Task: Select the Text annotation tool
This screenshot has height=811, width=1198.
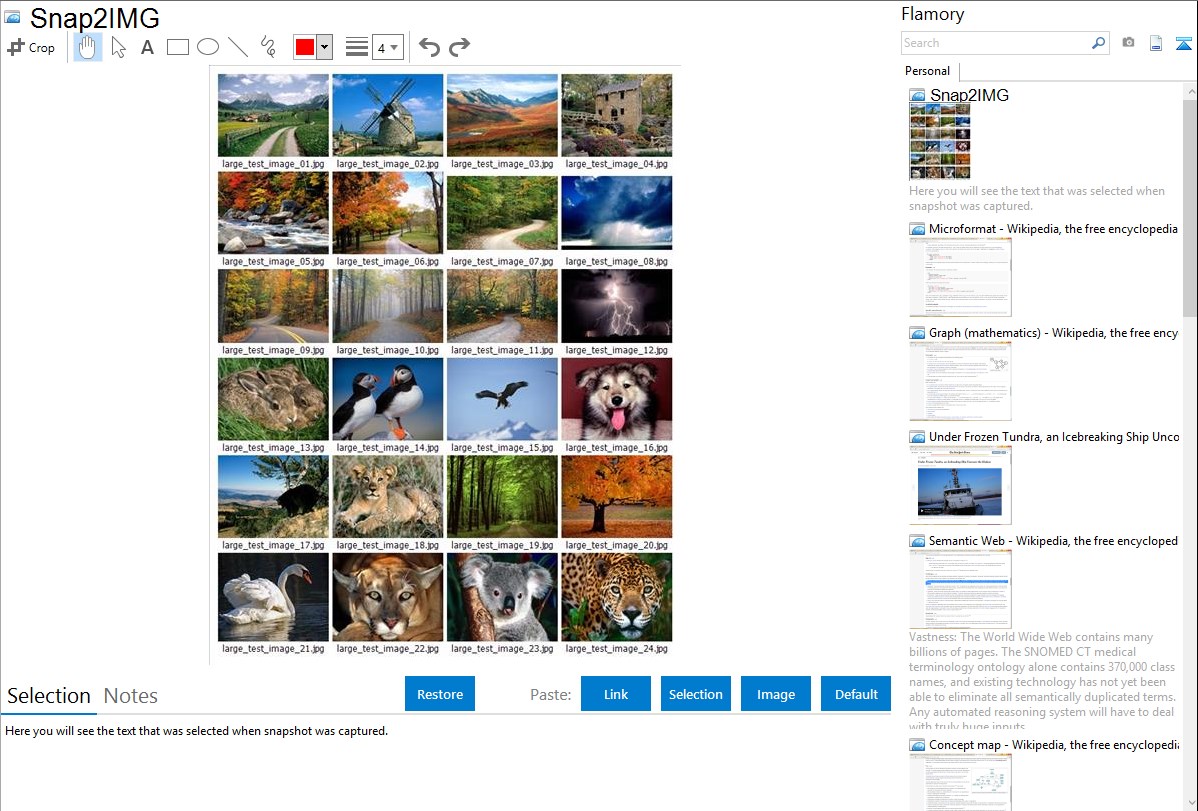Action: pyautogui.click(x=147, y=47)
